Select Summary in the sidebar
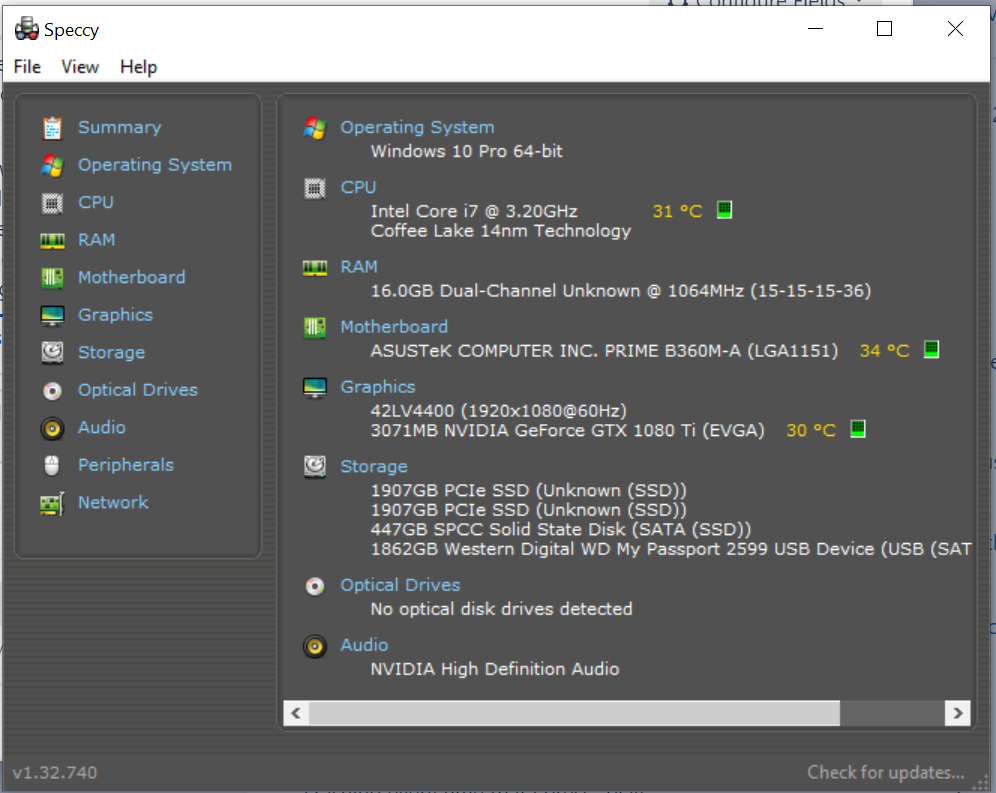This screenshot has width=996, height=793. click(x=119, y=128)
